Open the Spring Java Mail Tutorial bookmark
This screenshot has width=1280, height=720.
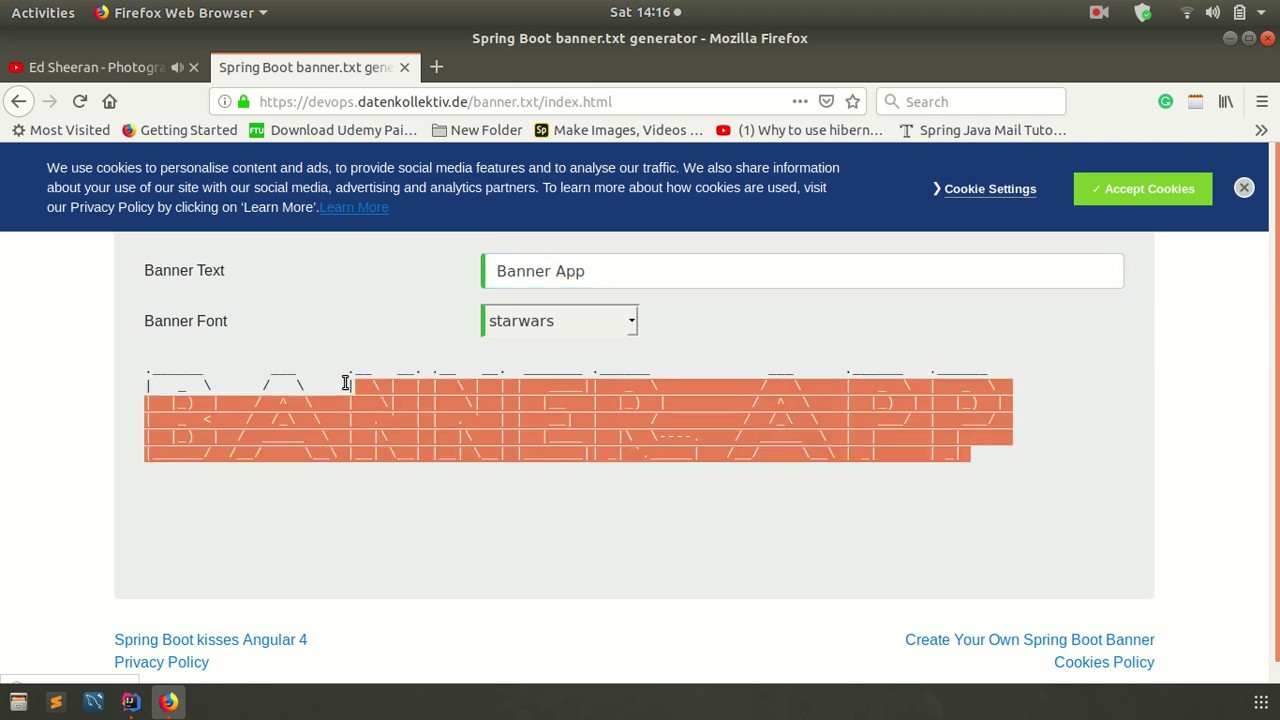click(x=983, y=130)
